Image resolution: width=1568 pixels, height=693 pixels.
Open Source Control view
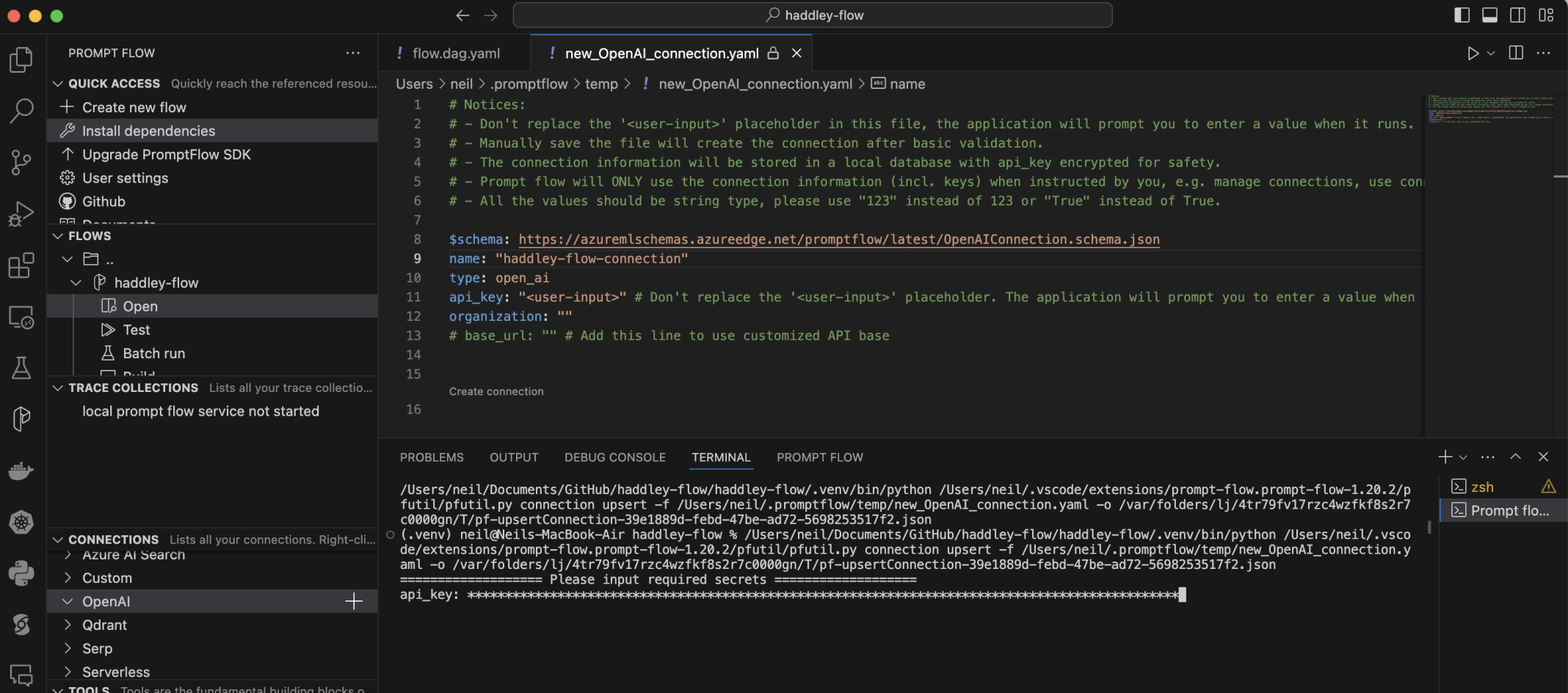point(21,162)
